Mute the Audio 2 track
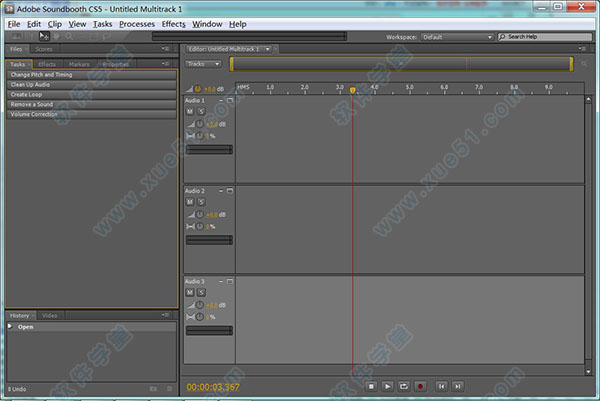The image size is (600, 401). 190,202
